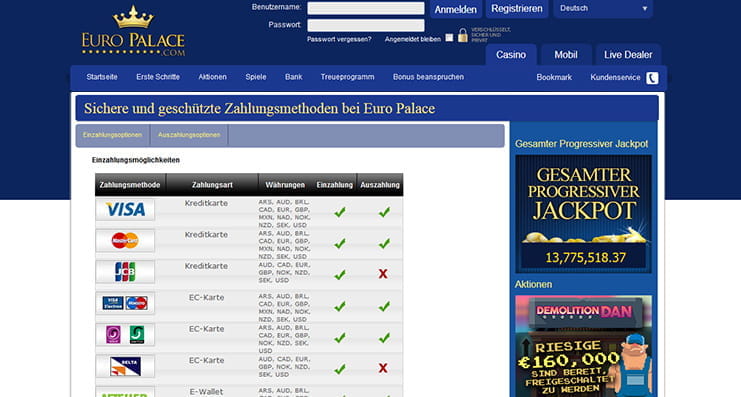Click the Kundenservice phone icon
The image size is (741, 397).
(x=652, y=78)
